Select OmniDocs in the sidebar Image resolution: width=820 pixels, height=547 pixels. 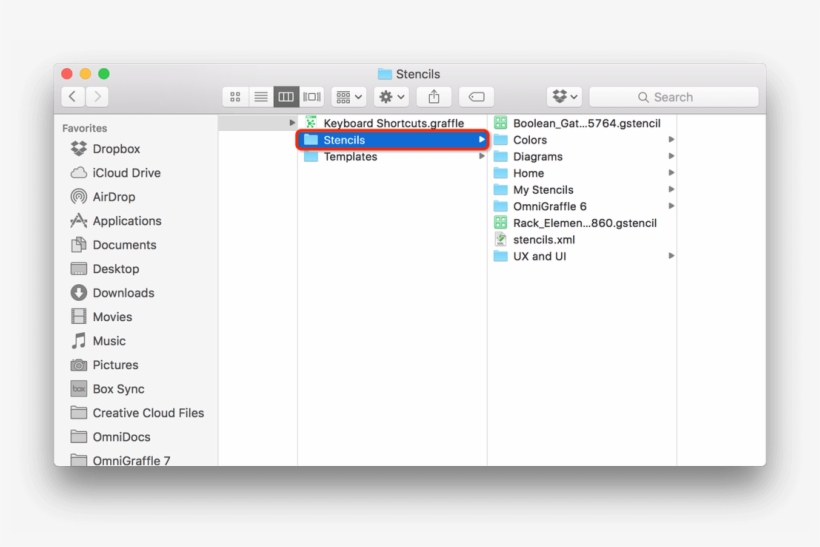point(110,438)
